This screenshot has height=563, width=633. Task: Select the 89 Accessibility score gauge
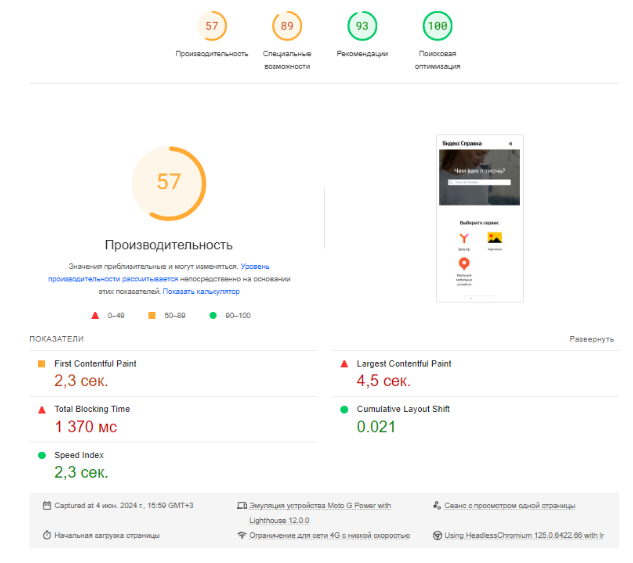287,26
